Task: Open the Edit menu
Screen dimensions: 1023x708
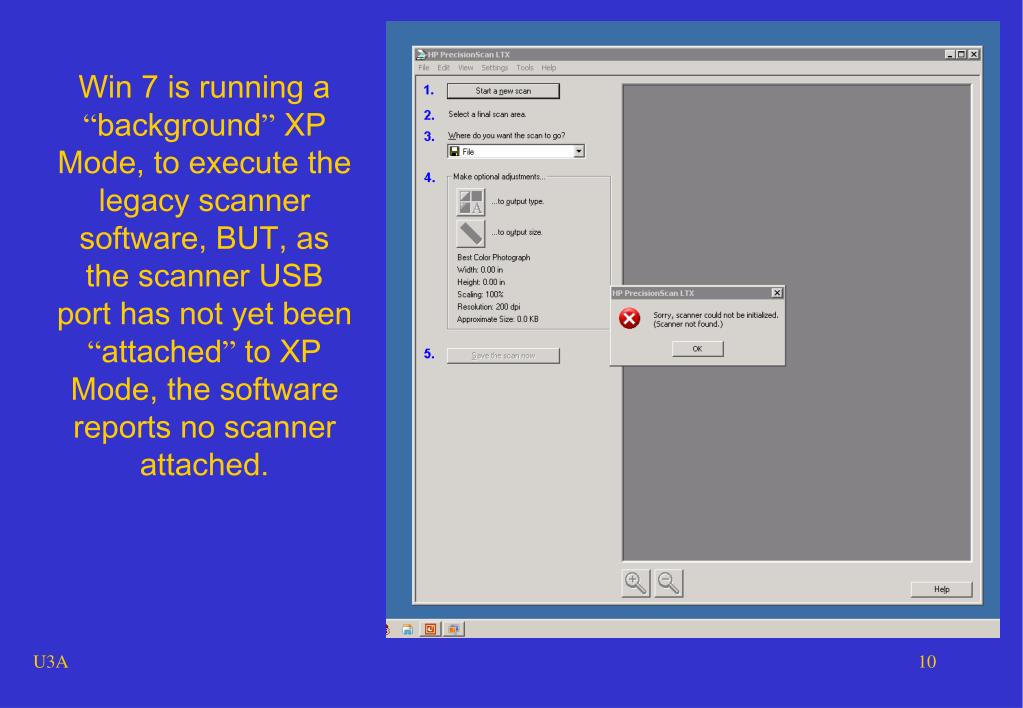Action: point(444,68)
